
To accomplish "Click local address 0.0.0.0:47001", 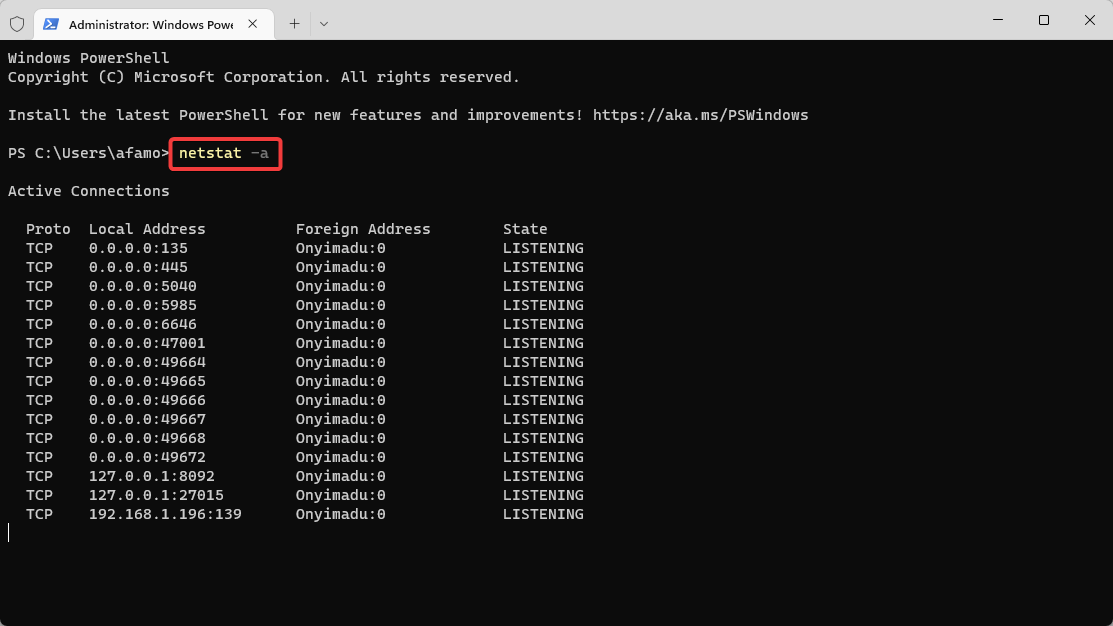I will click(x=147, y=344).
